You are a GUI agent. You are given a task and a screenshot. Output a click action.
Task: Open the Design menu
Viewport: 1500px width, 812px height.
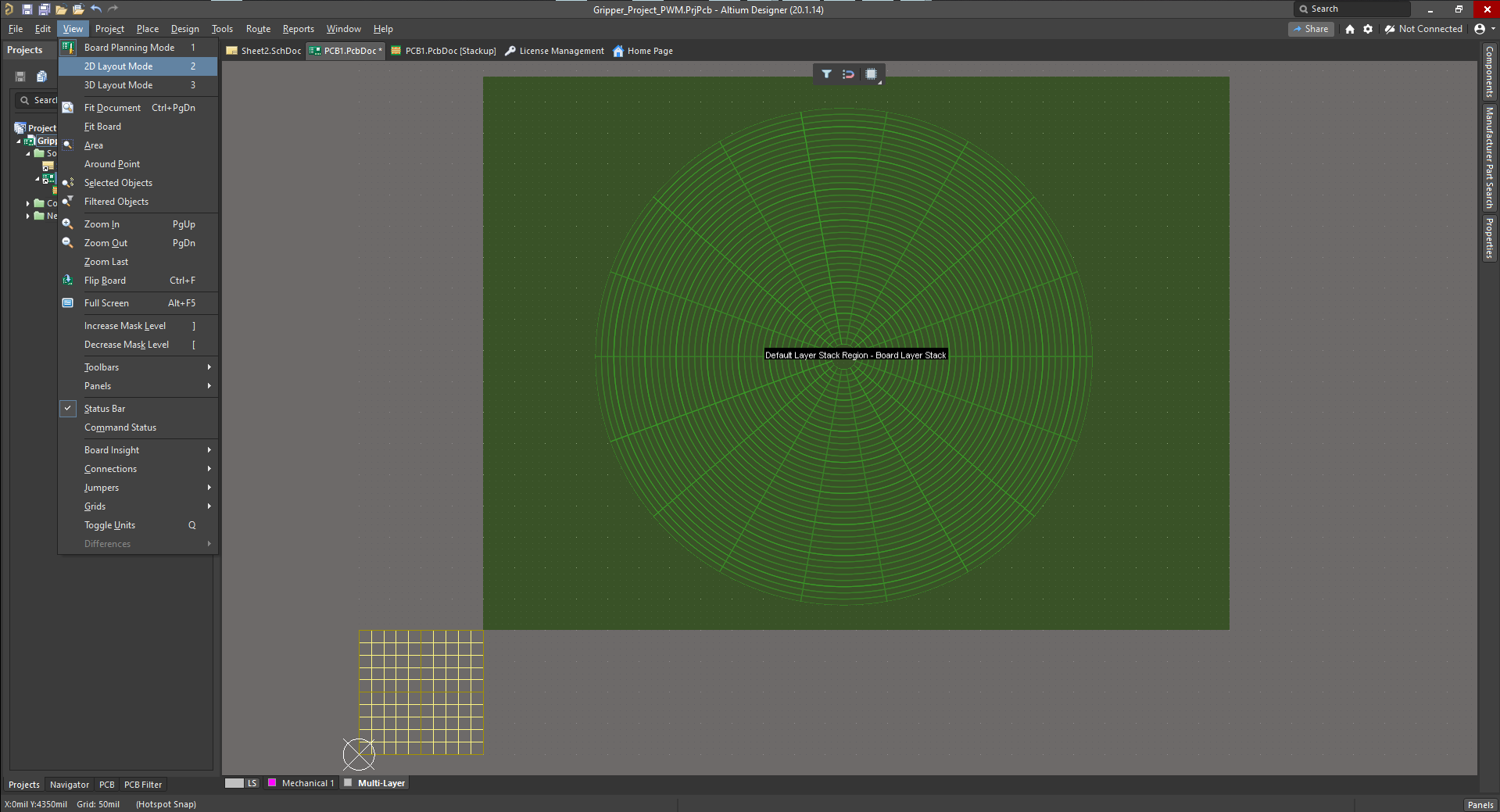[x=185, y=29]
